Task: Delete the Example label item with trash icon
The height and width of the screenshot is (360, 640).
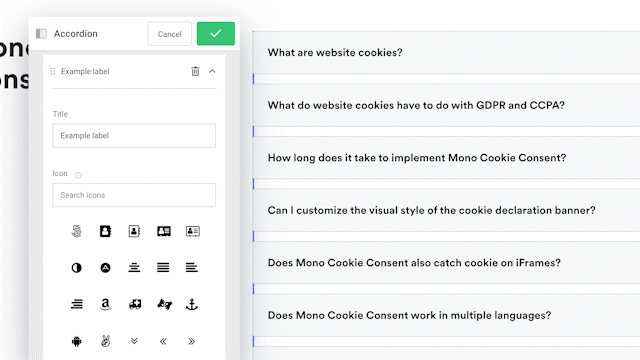Action: pyautogui.click(x=196, y=71)
